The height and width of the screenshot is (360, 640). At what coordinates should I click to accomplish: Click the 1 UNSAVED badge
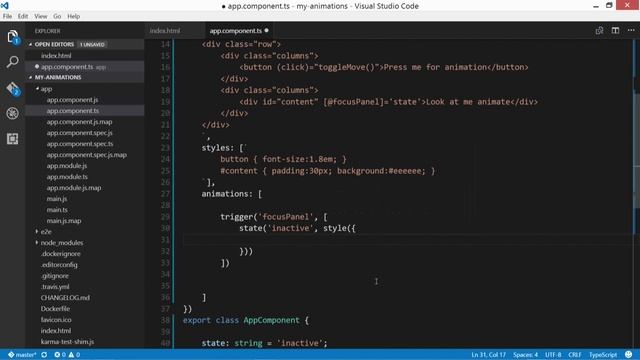point(92,44)
